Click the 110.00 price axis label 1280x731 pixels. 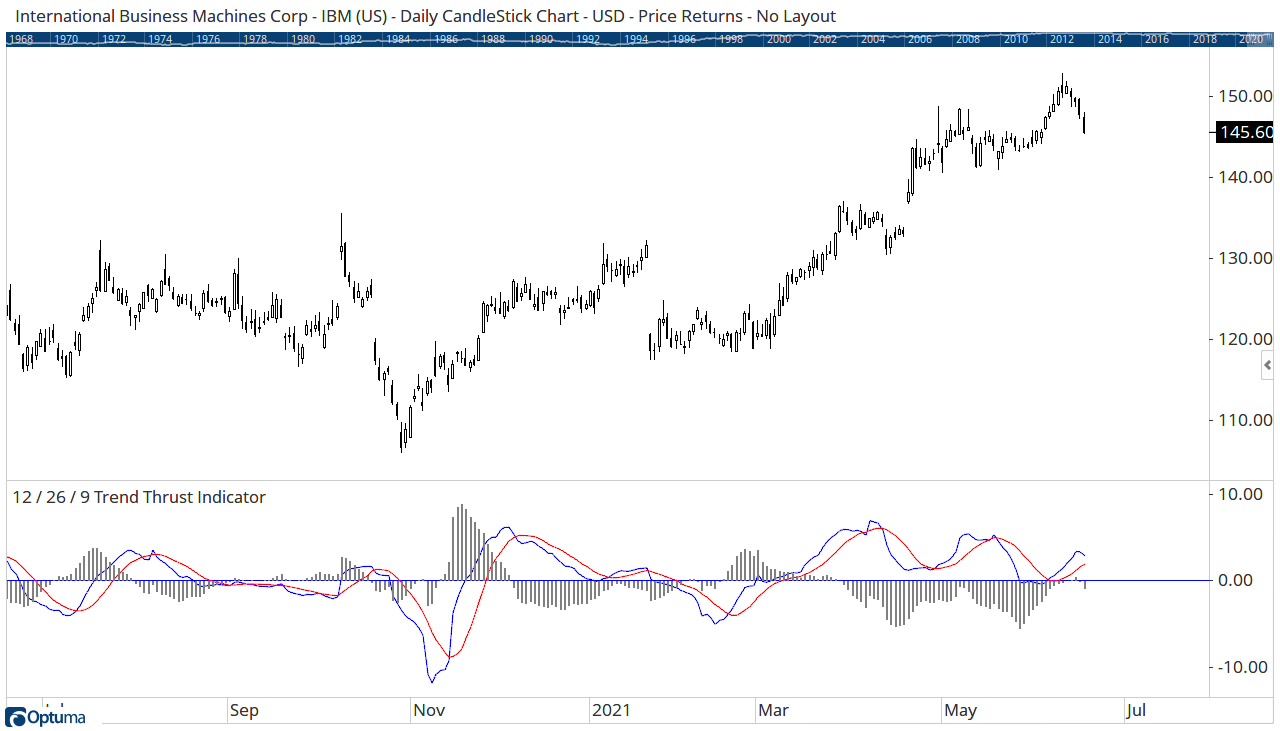tap(1244, 420)
